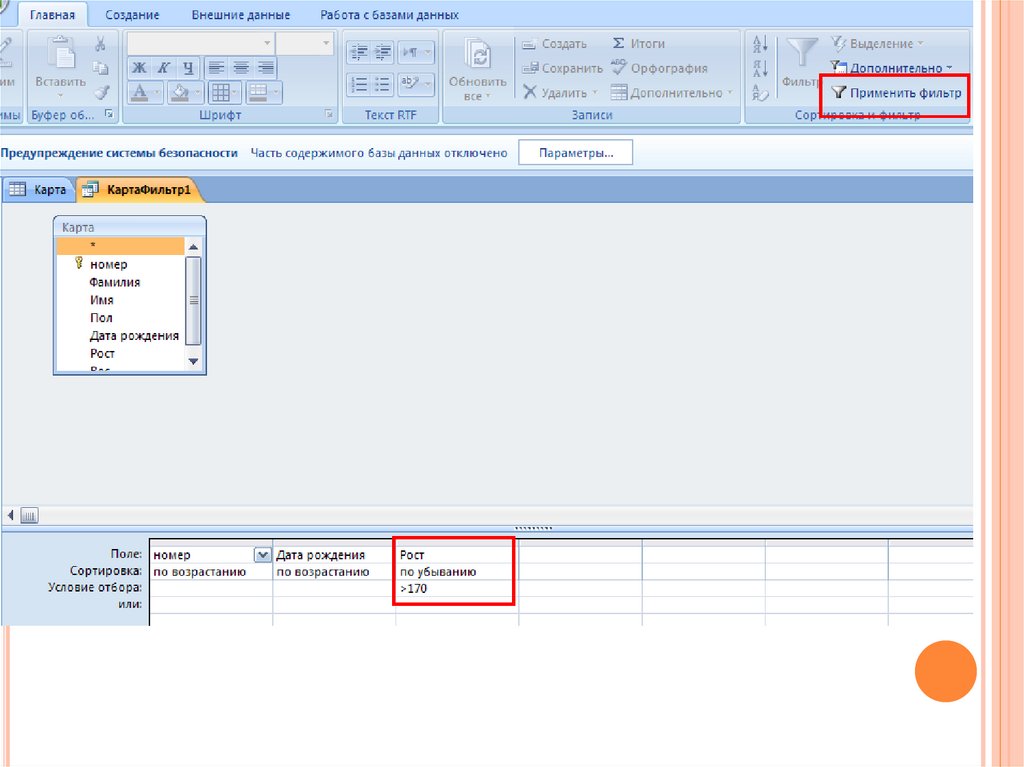
Task: Toggle bold formatting (Ж)
Action: (139, 68)
